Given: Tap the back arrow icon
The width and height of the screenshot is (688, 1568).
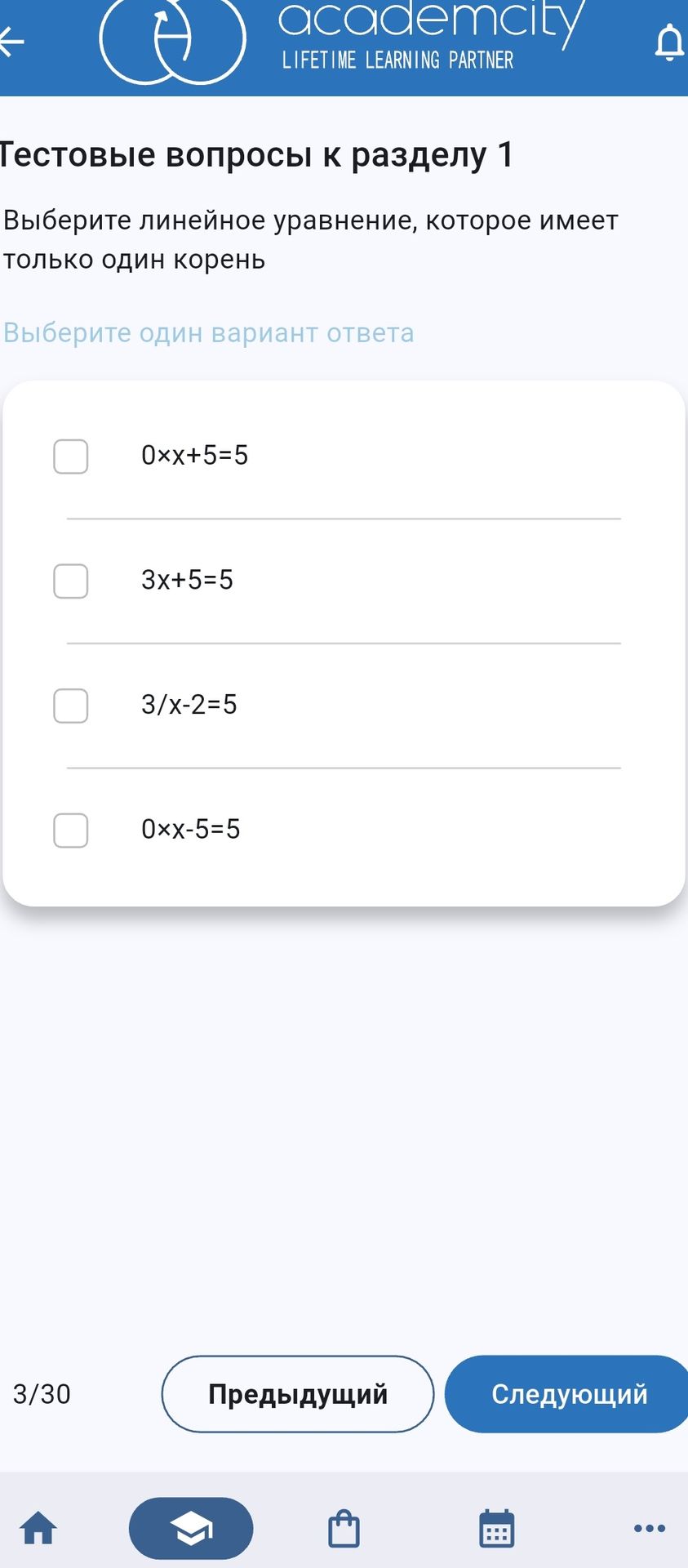Looking at the screenshot, I should coord(11,42).
